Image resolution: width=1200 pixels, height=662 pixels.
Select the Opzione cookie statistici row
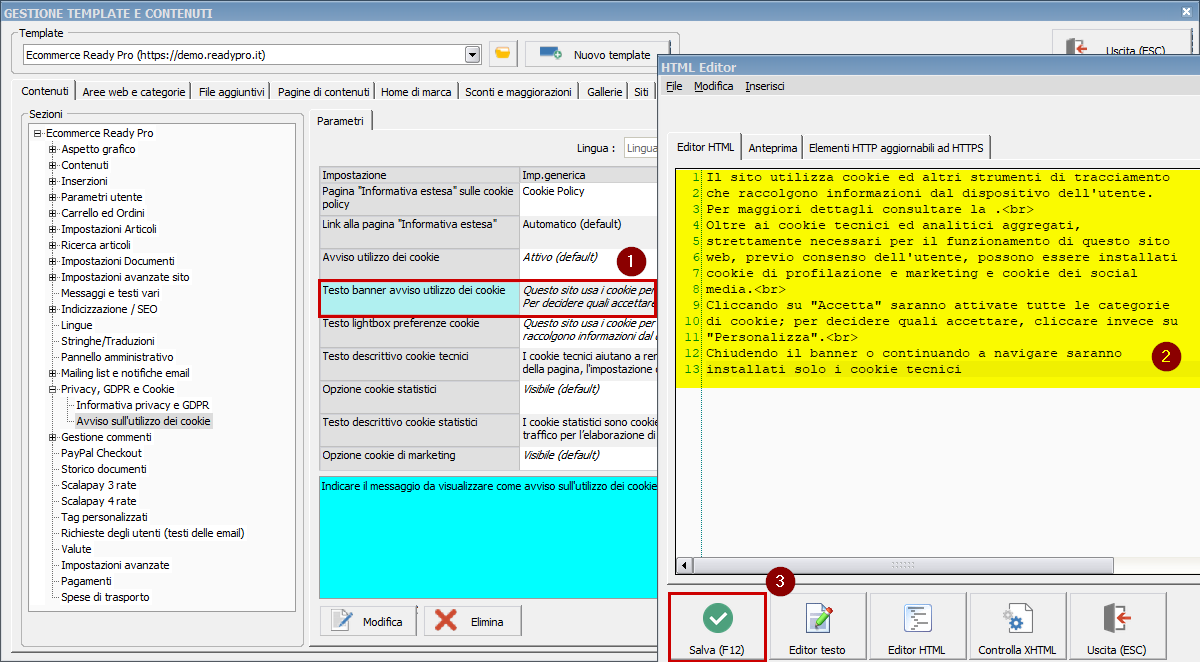[488, 397]
